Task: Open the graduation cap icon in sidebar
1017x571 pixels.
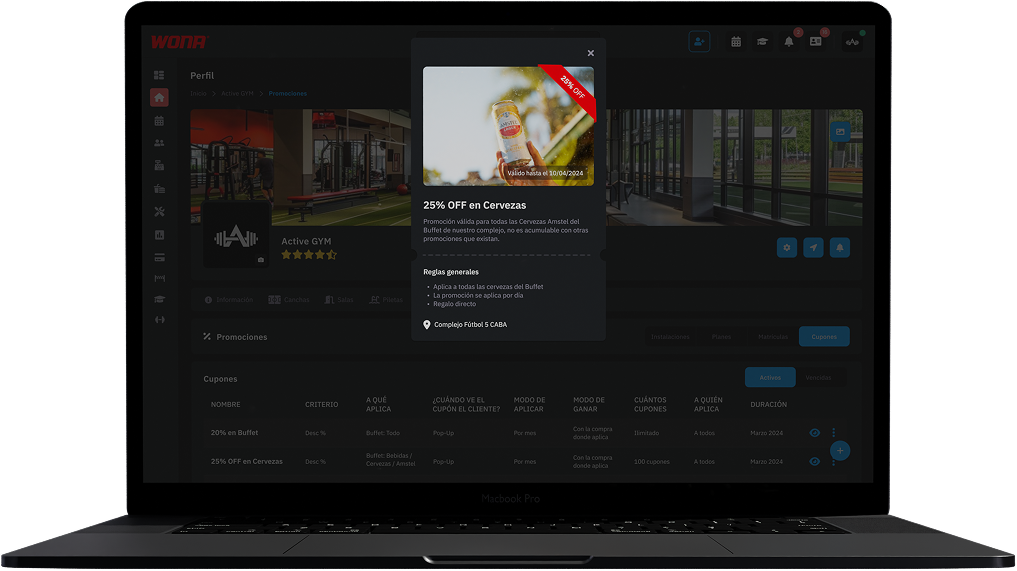Action: (159, 299)
